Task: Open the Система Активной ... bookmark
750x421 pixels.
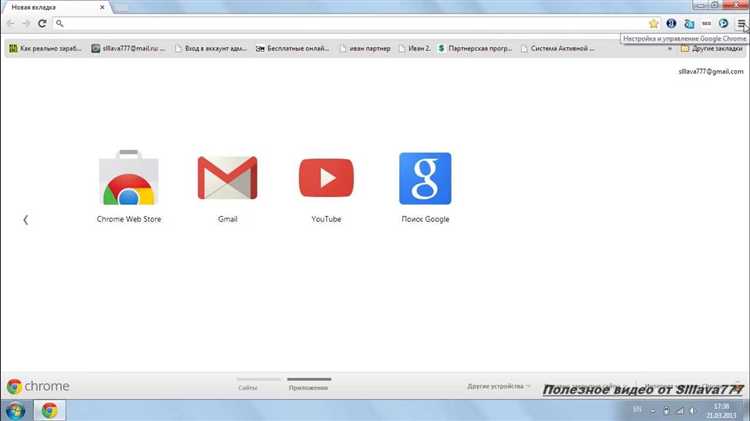Action: [x=558, y=48]
